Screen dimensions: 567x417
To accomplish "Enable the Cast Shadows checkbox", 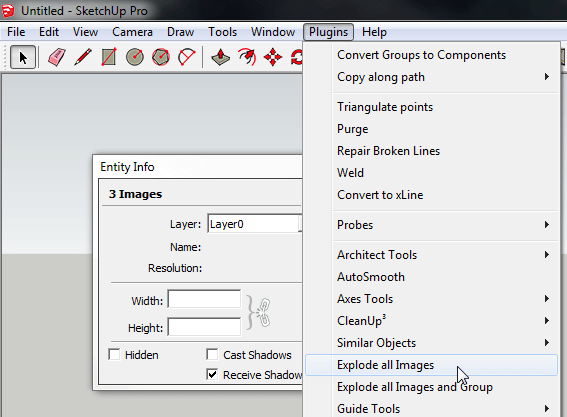I will click(212, 354).
